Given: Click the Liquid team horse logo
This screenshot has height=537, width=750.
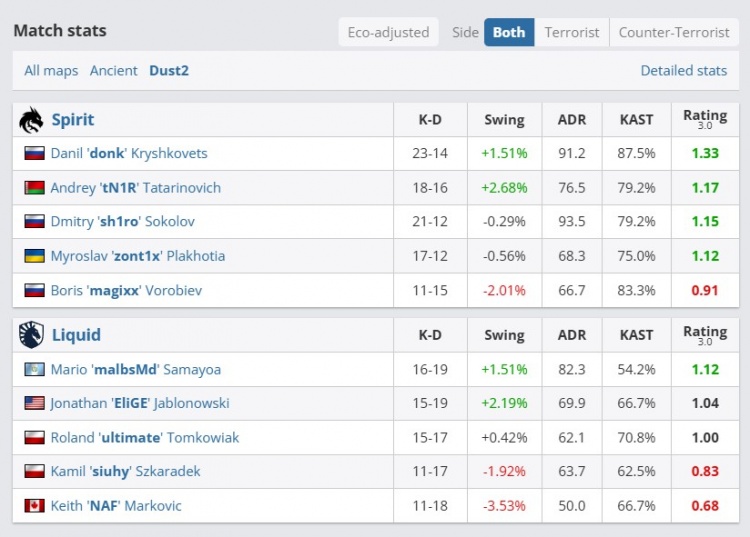Looking at the screenshot, I should pyautogui.click(x=31, y=335).
